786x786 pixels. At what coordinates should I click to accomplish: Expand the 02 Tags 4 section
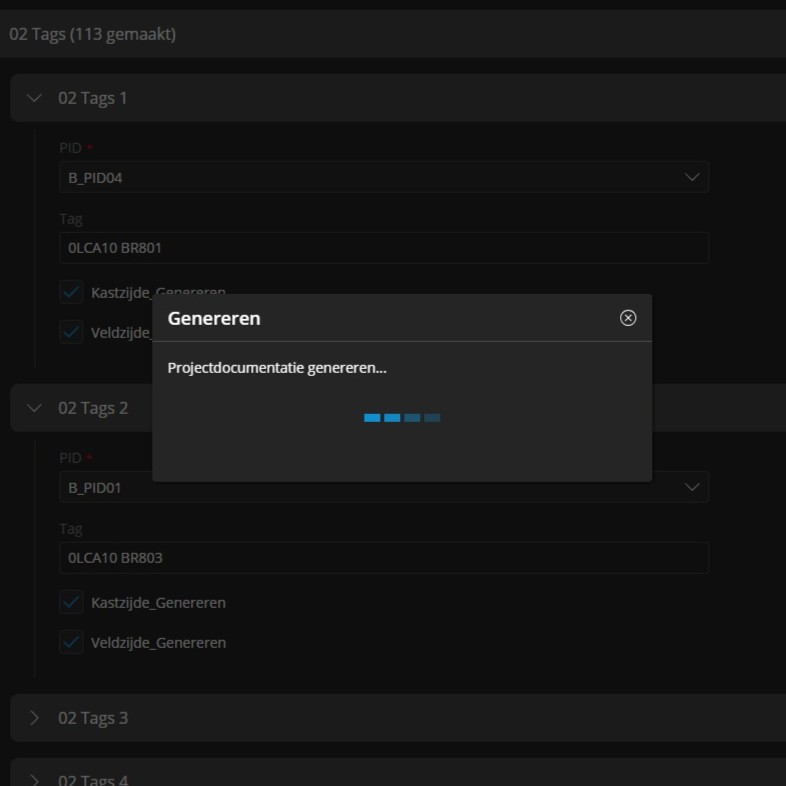point(34,779)
